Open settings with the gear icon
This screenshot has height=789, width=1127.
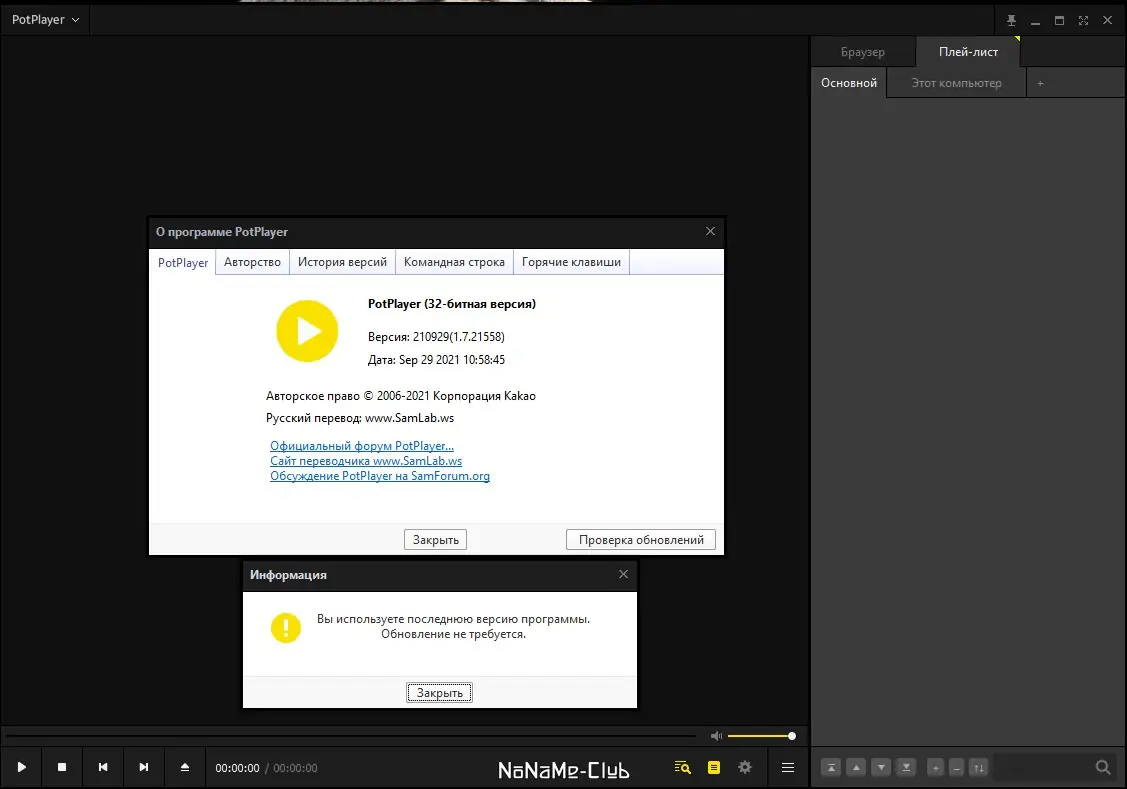pos(745,767)
